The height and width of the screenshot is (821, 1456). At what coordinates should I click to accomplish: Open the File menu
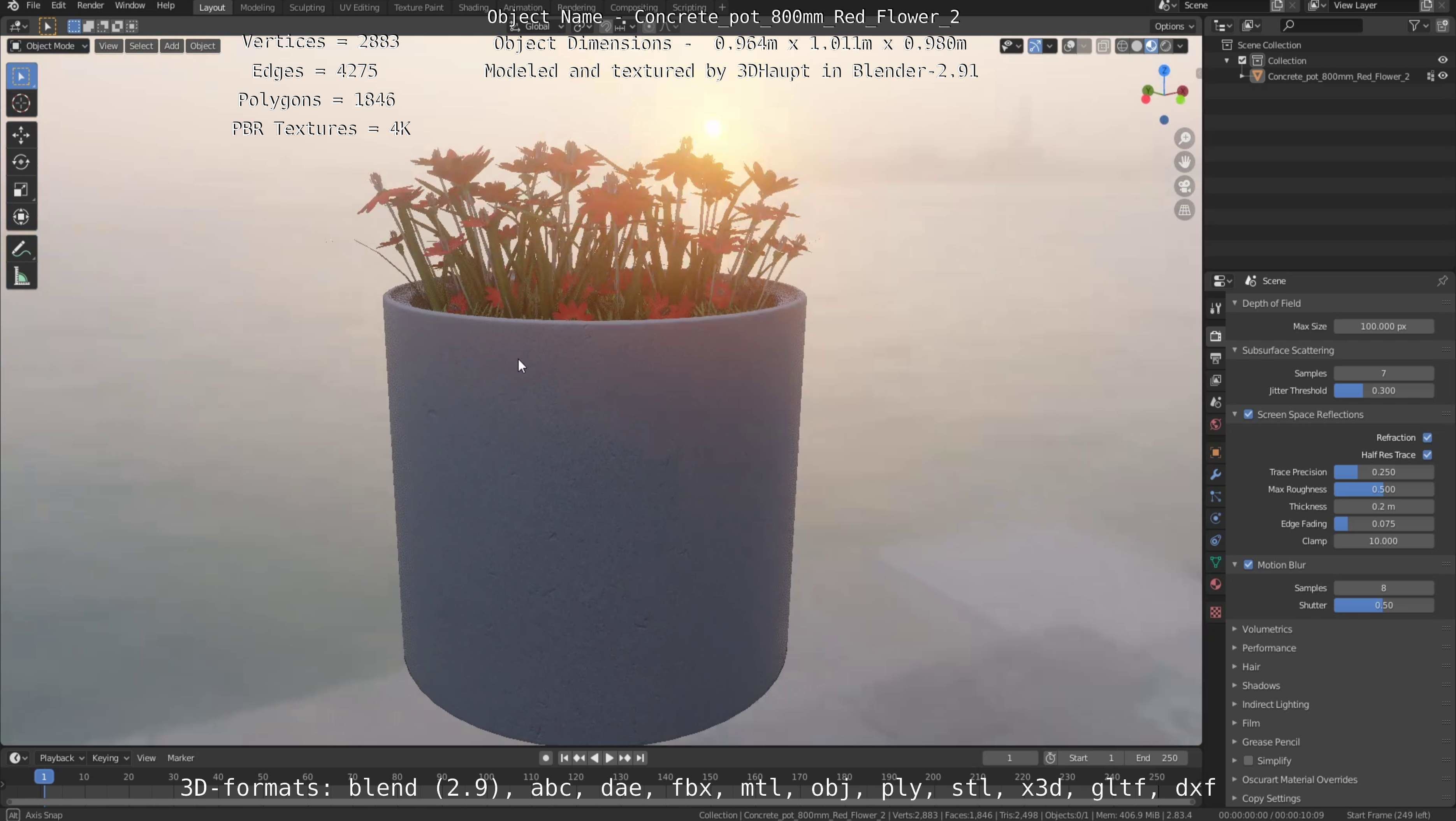tap(33, 6)
